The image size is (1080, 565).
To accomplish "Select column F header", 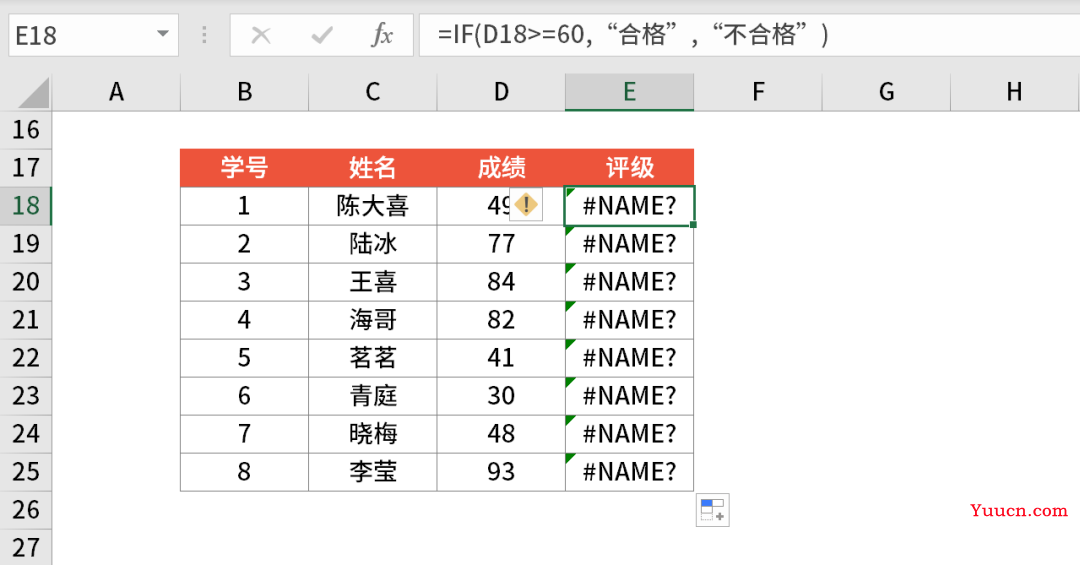I will [x=758, y=92].
